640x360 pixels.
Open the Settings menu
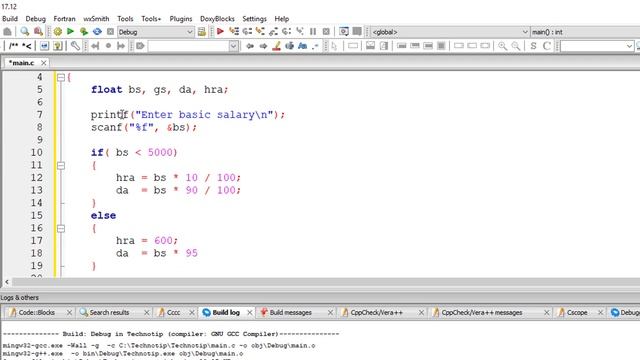pos(254,19)
